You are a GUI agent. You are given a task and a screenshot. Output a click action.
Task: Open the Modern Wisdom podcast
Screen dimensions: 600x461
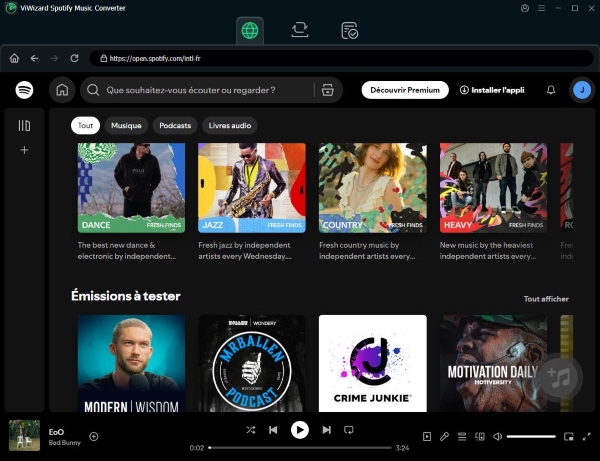pos(131,363)
